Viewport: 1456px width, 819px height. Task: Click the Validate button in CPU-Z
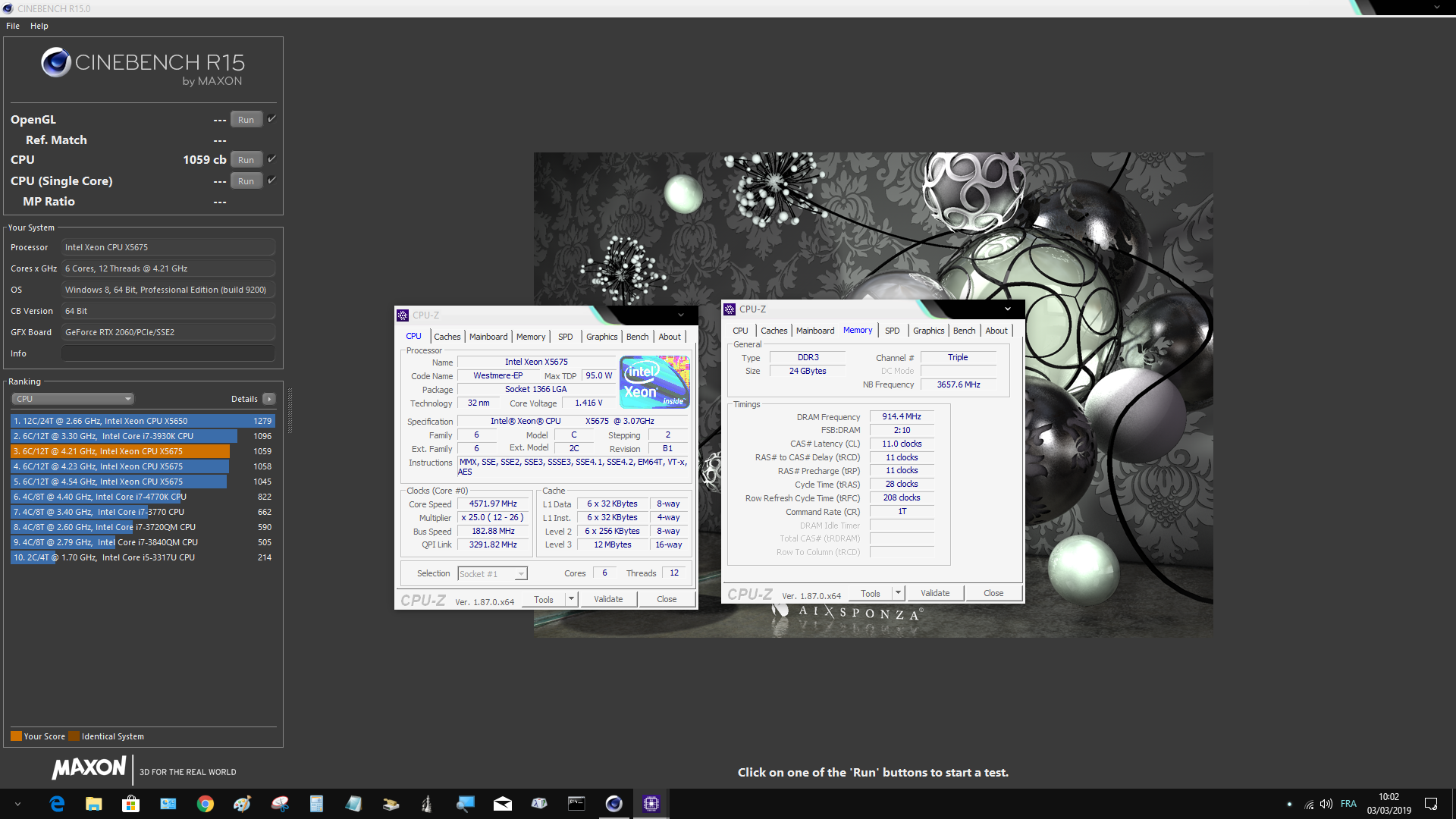click(608, 598)
